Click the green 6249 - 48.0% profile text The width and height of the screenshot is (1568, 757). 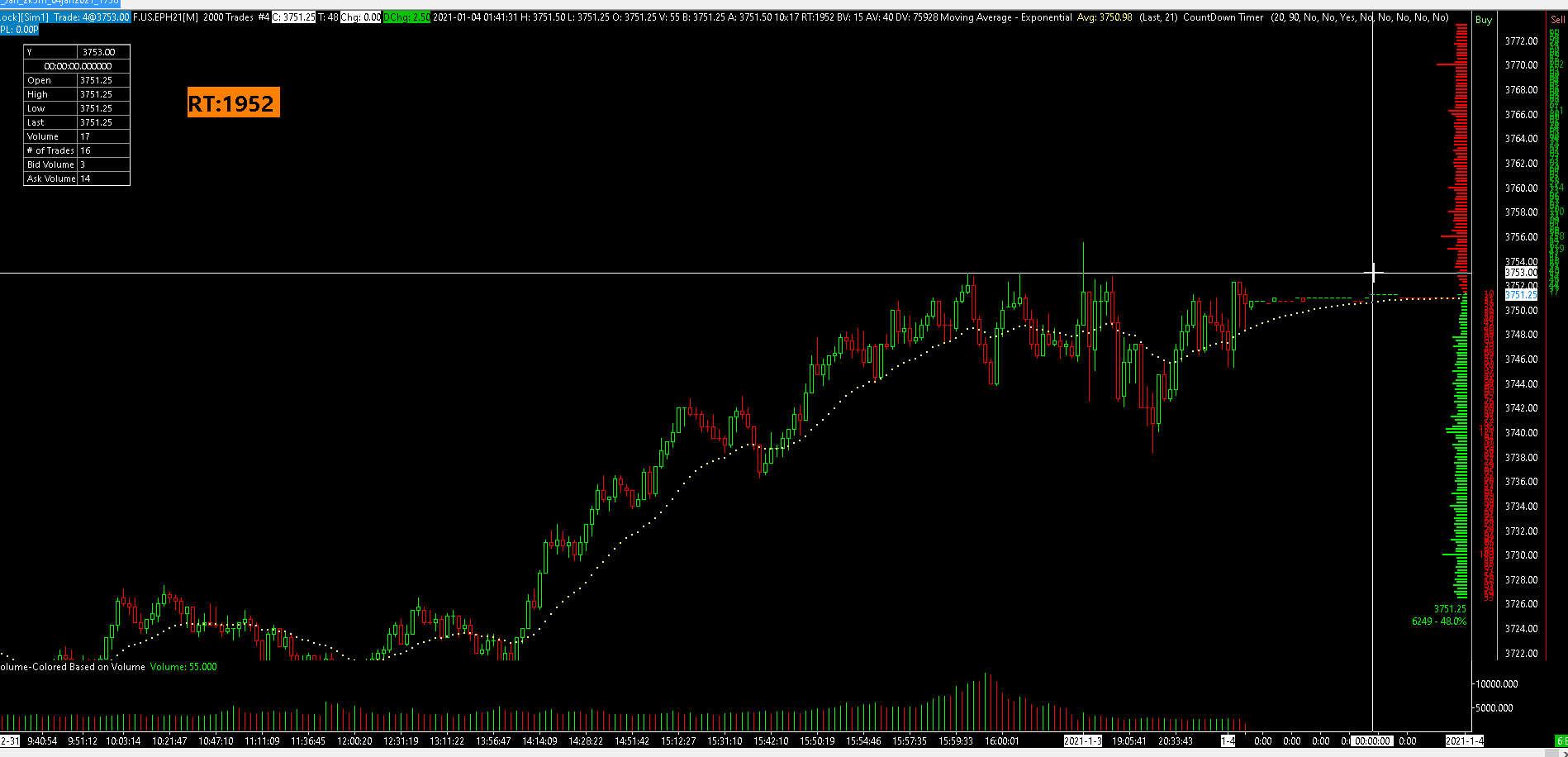pyautogui.click(x=1439, y=621)
